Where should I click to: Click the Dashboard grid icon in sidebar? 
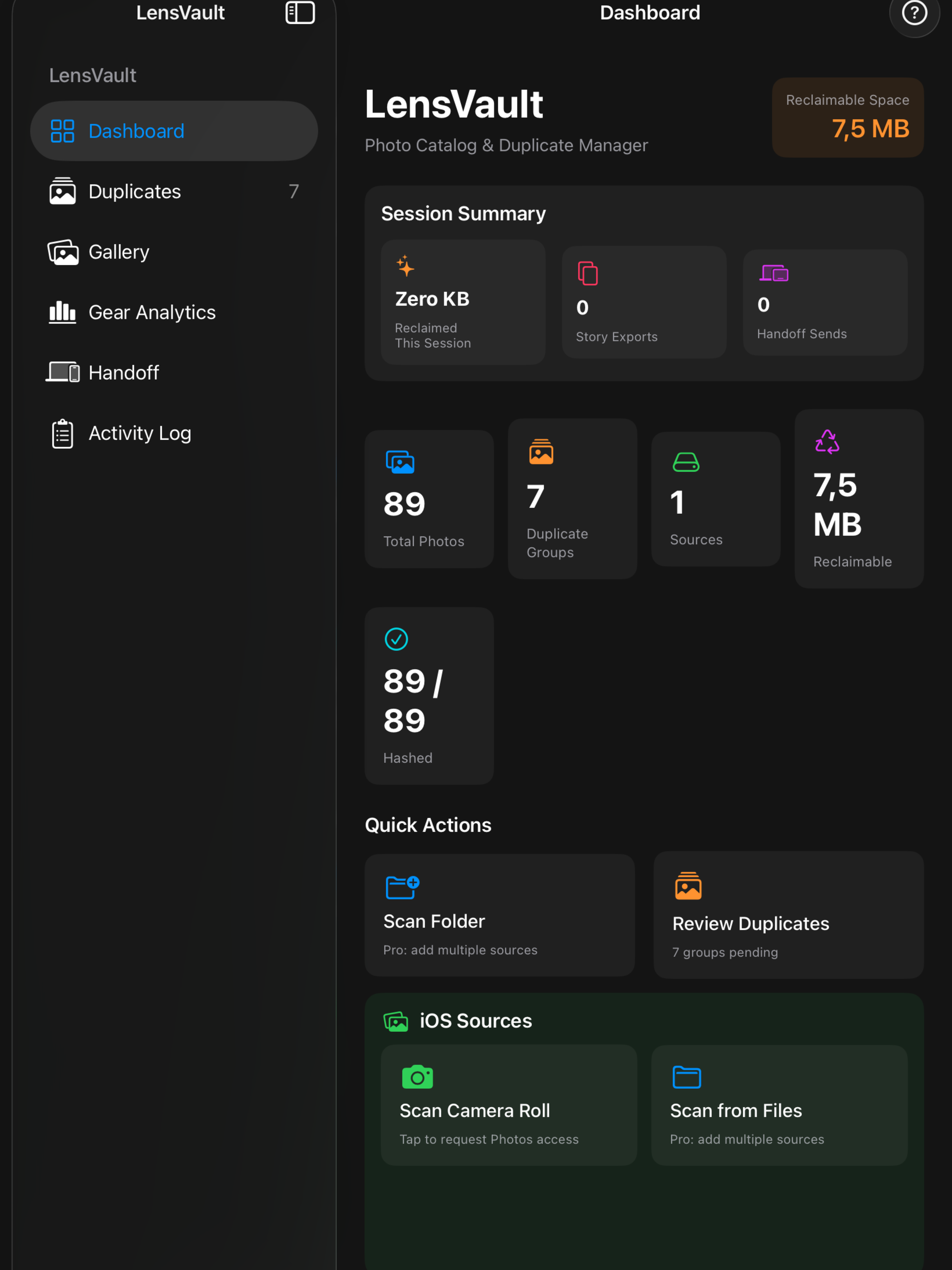[x=63, y=131]
